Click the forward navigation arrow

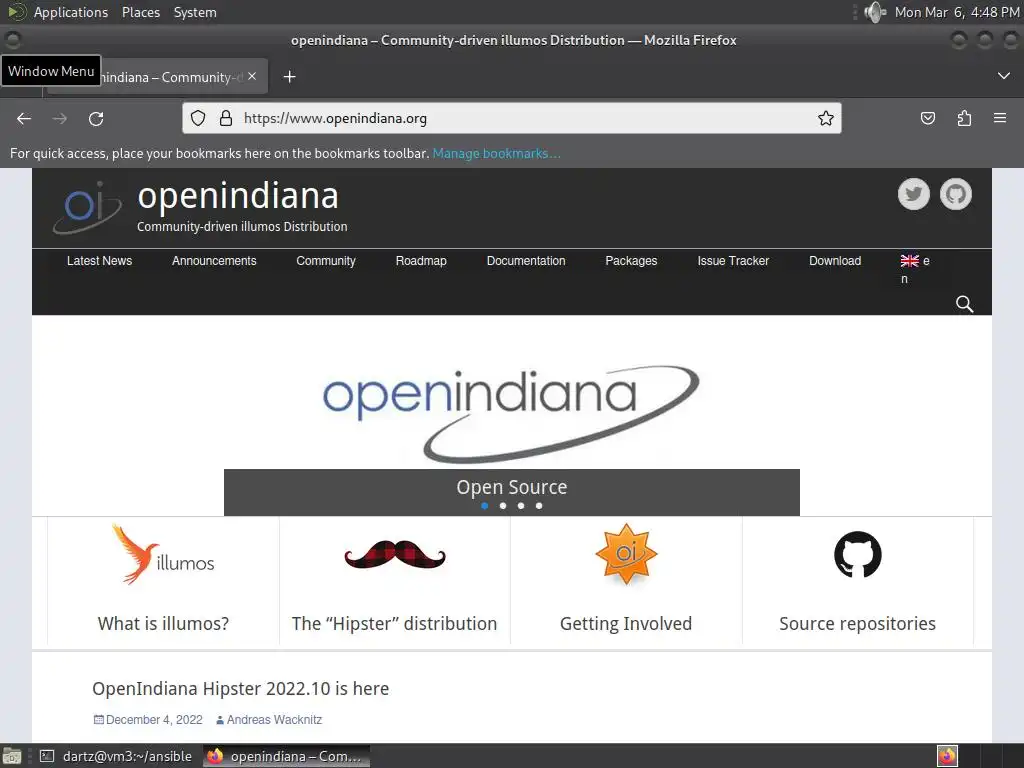click(x=59, y=119)
